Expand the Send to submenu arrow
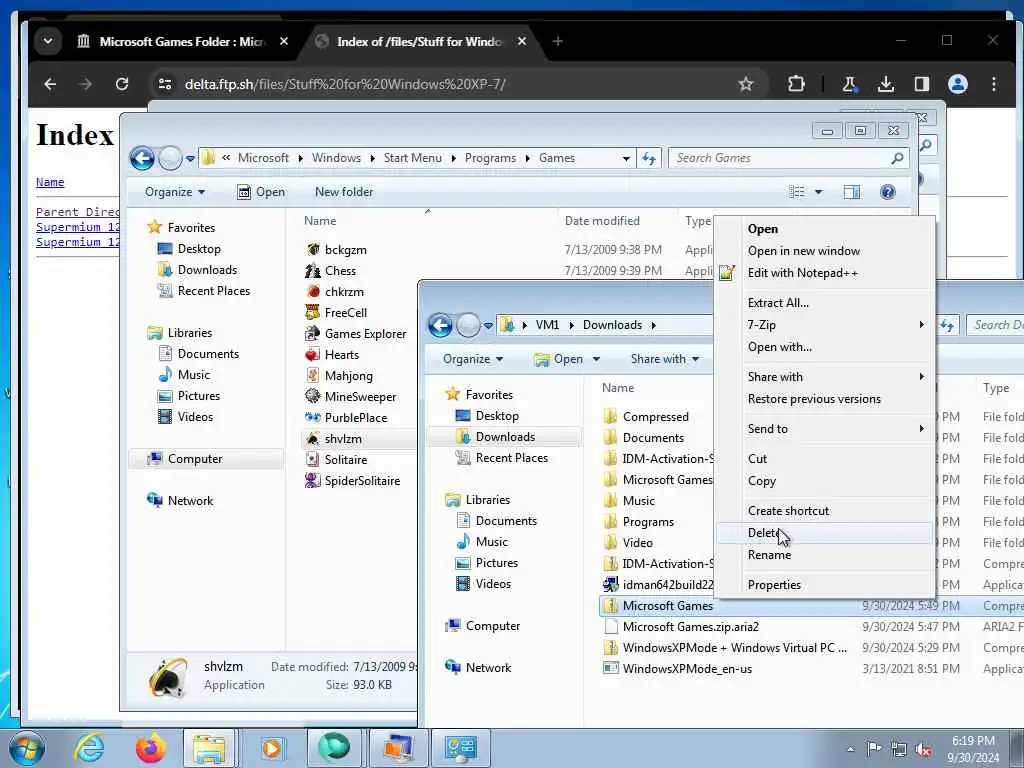The width and height of the screenshot is (1024, 768). click(921, 428)
